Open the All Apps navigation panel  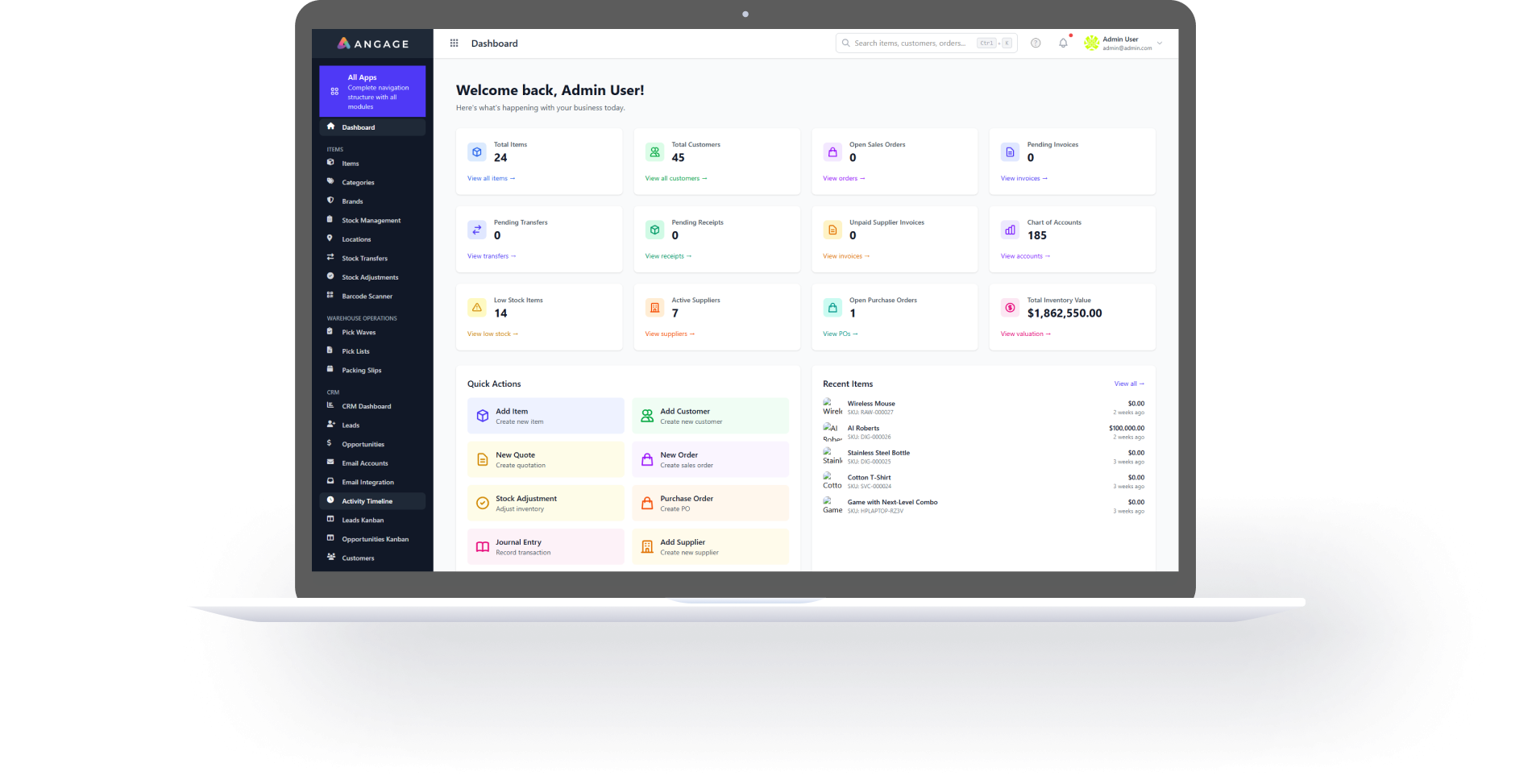tap(372, 92)
